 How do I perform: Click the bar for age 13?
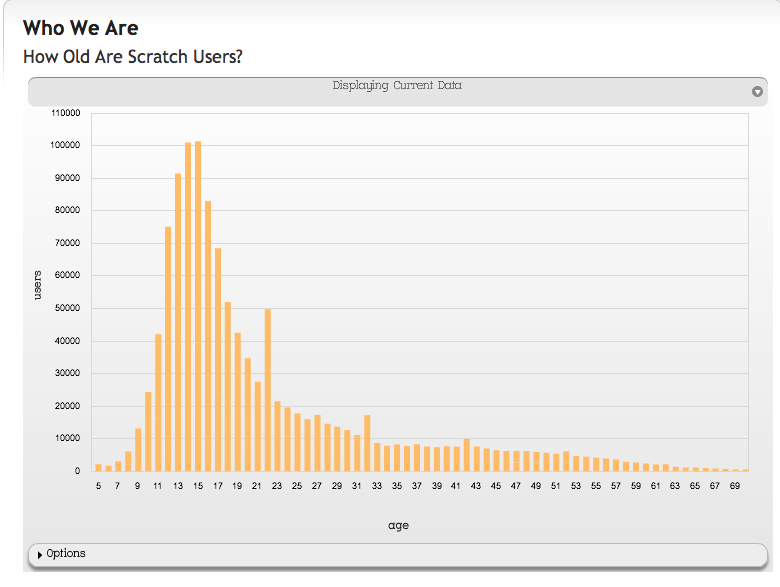pyautogui.click(x=178, y=322)
